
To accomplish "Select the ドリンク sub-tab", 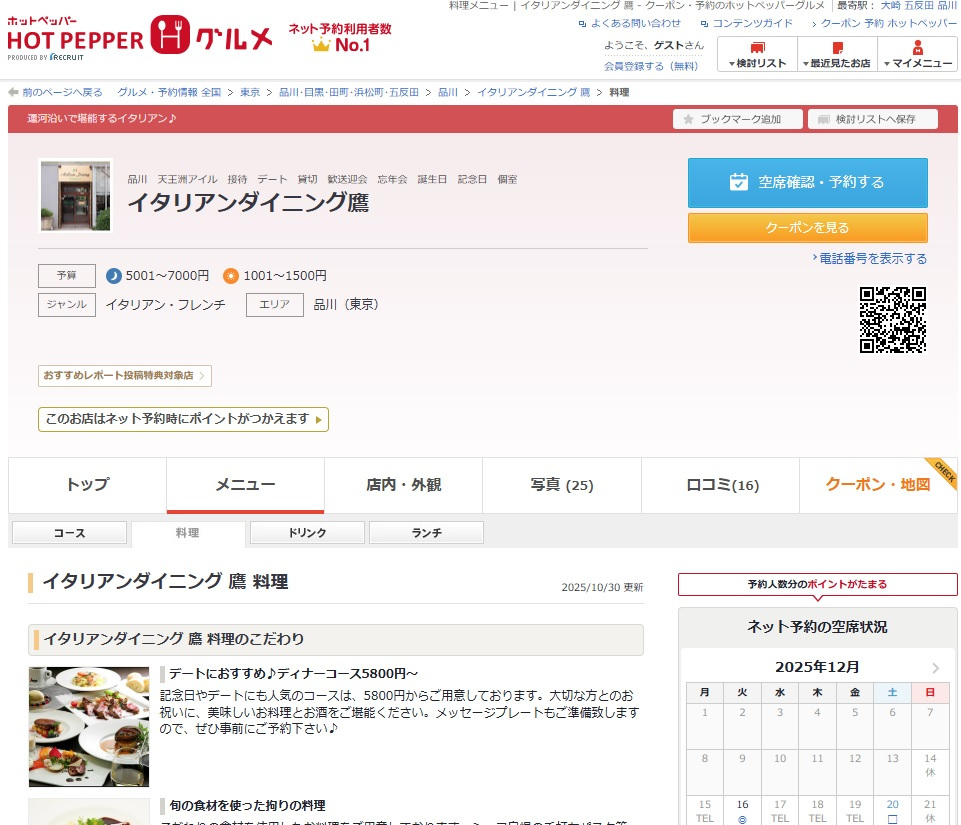I will [x=307, y=533].
